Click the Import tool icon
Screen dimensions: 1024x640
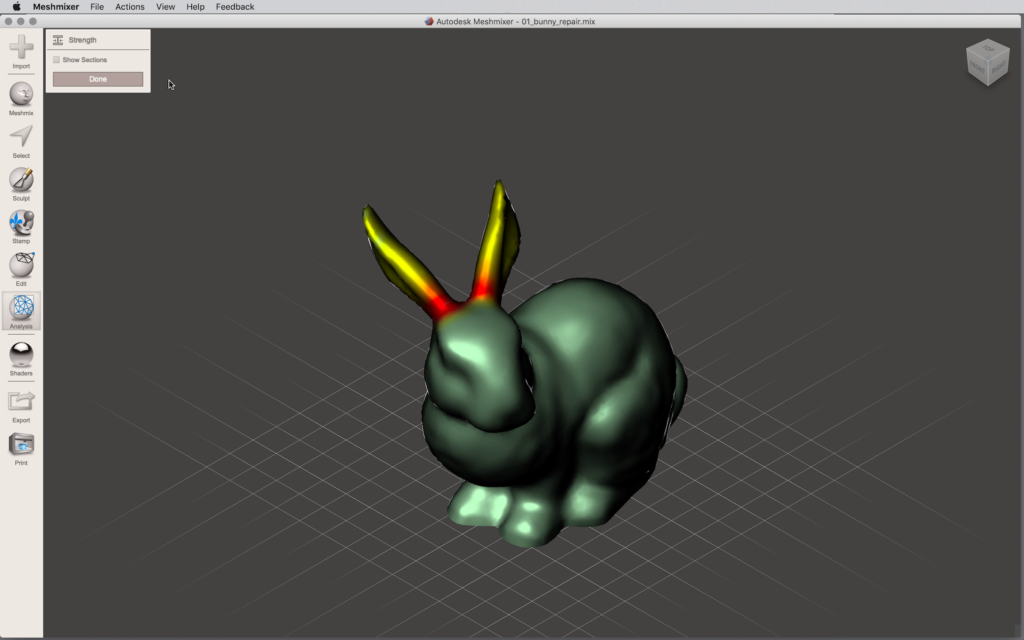pyautogui.click(x=21, y=47)
